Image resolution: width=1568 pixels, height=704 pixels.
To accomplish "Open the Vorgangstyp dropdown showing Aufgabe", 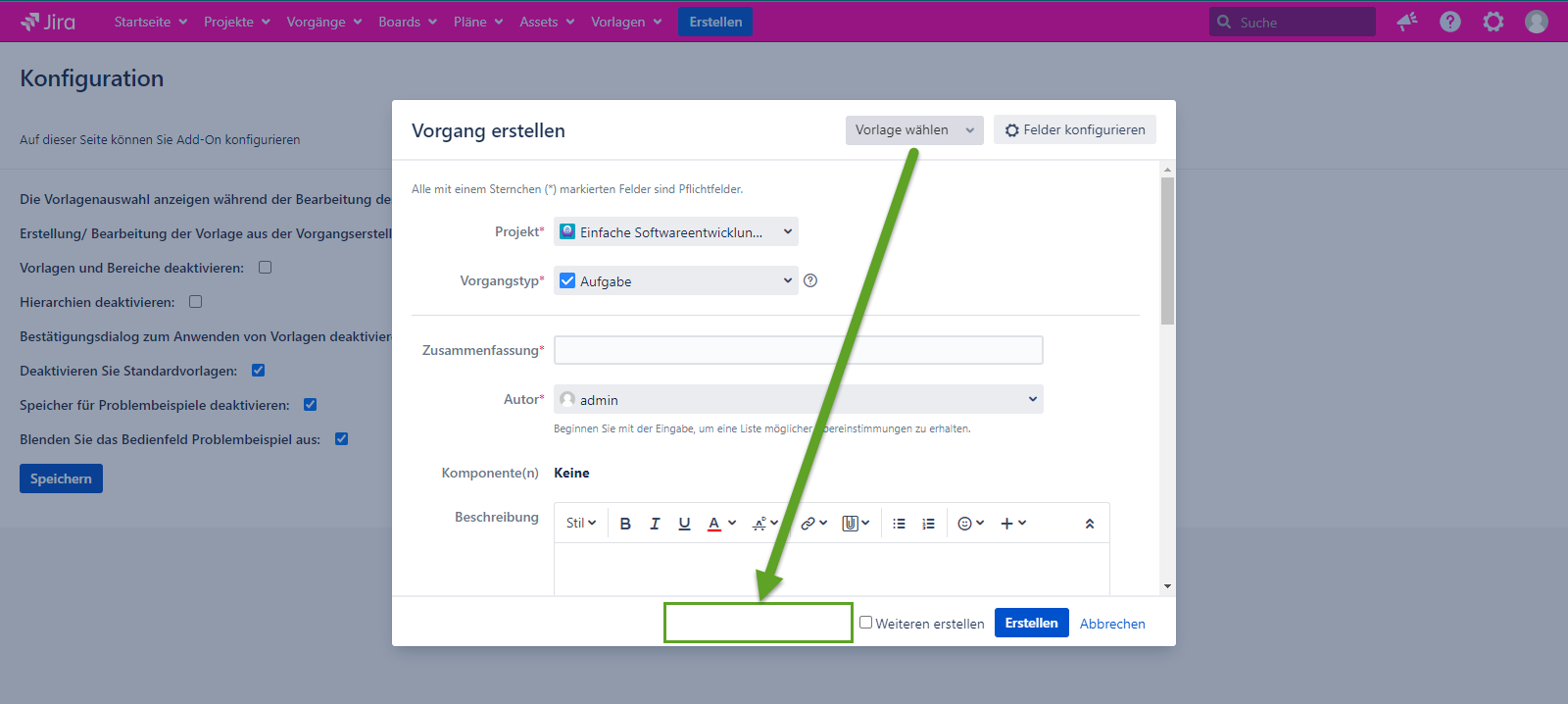I will click(675, 281).
